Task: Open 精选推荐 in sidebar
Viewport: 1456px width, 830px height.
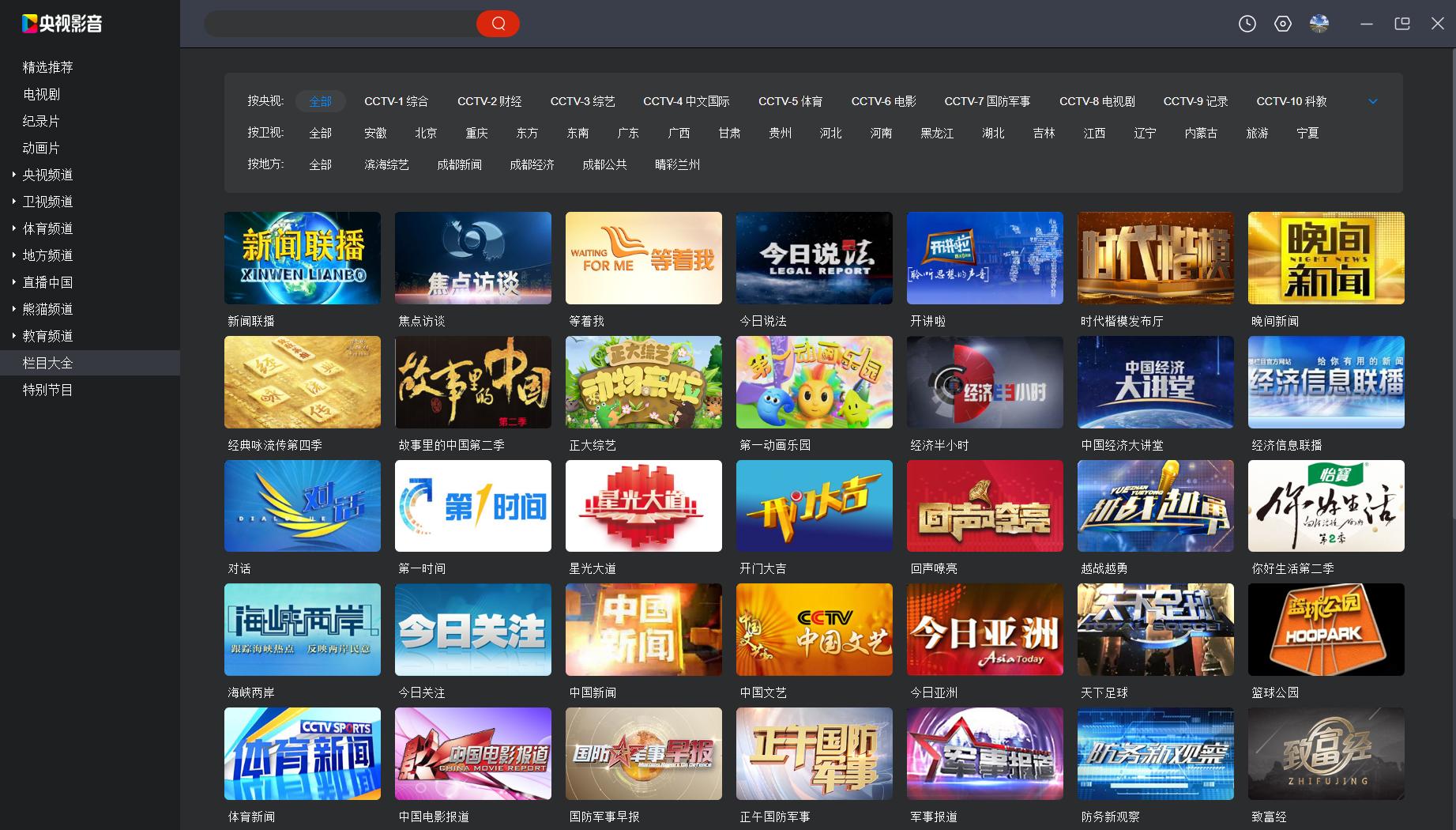Action: coord(47,67)
